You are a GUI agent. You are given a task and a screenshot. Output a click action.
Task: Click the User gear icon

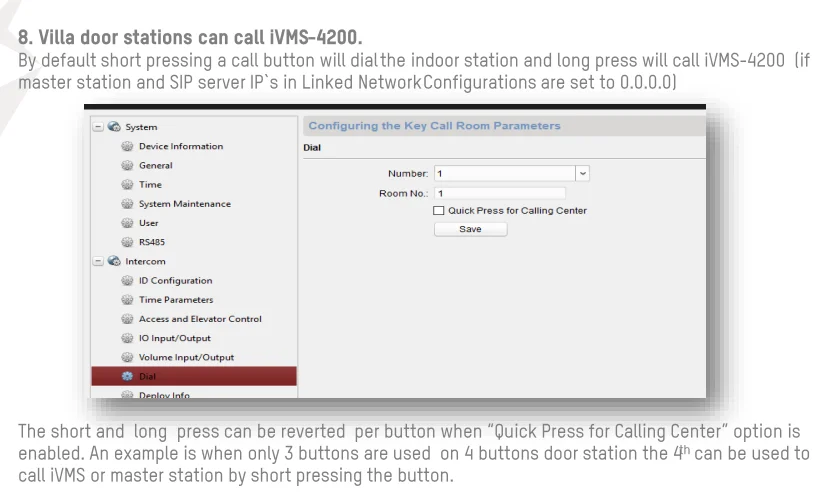127,223
